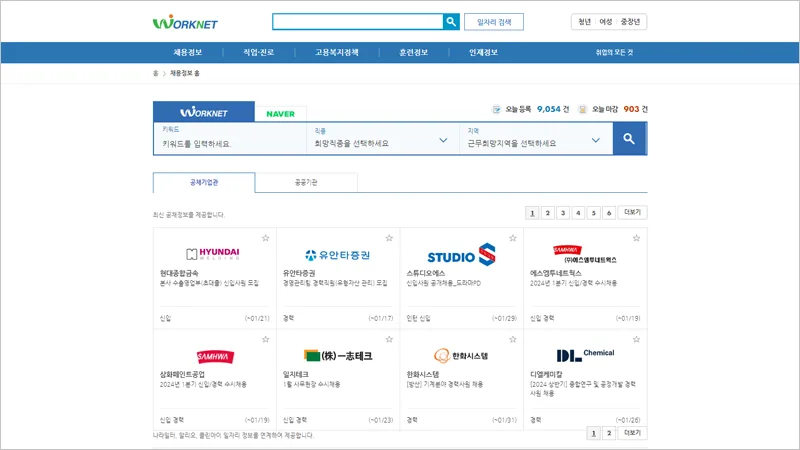Click 더보기 next to bottom pagination
This screenshot has height=450, width=800.
pos(633,433)
